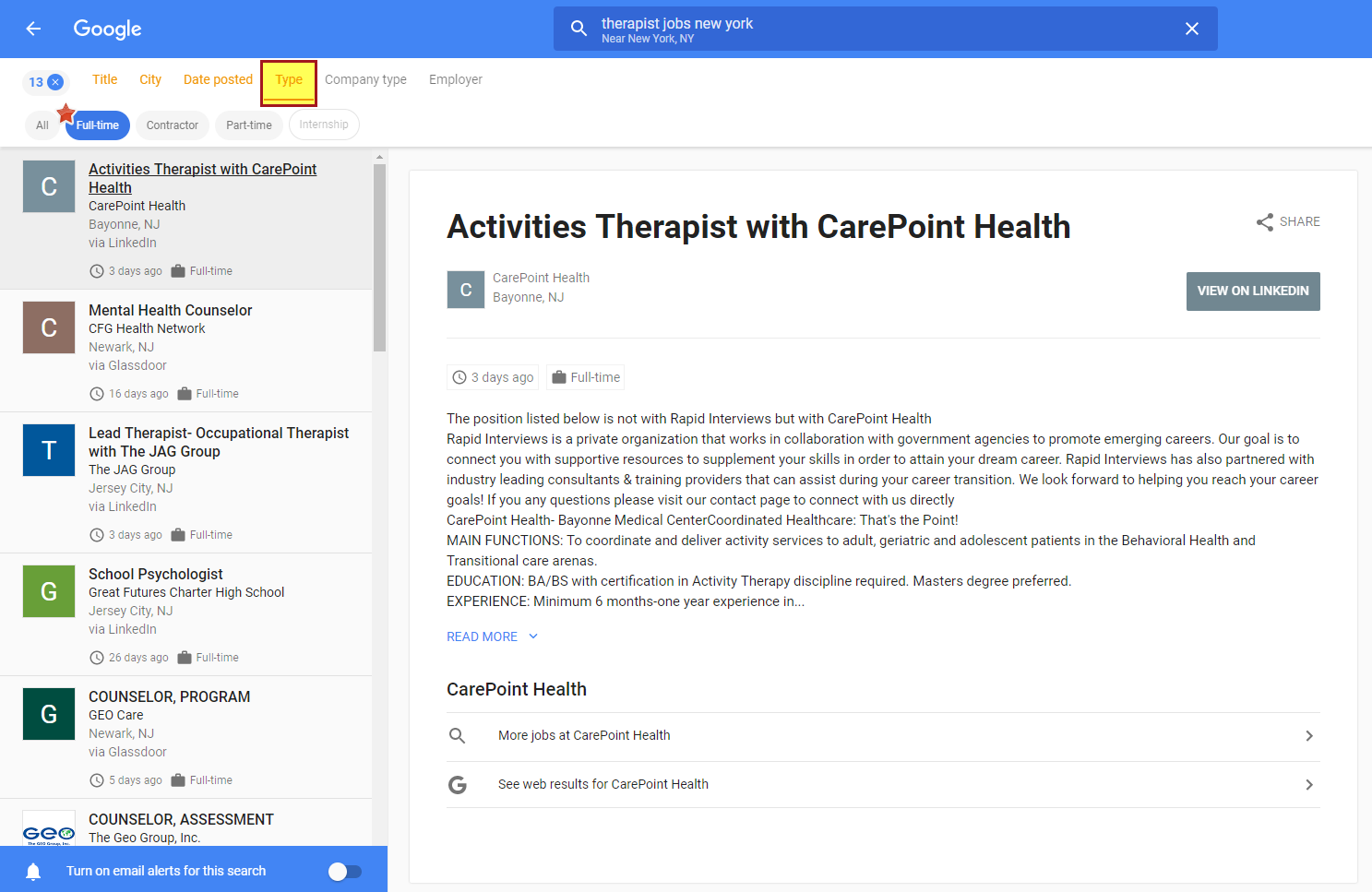This screenshot has height=892, width=1372.
Task: Click the results list scrollbar thumb
Action: [x=379, y=257]
